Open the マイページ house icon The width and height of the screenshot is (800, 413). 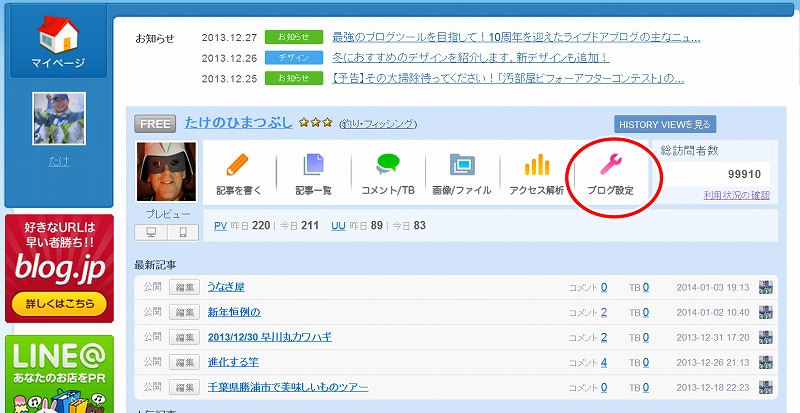coord(58,35)
